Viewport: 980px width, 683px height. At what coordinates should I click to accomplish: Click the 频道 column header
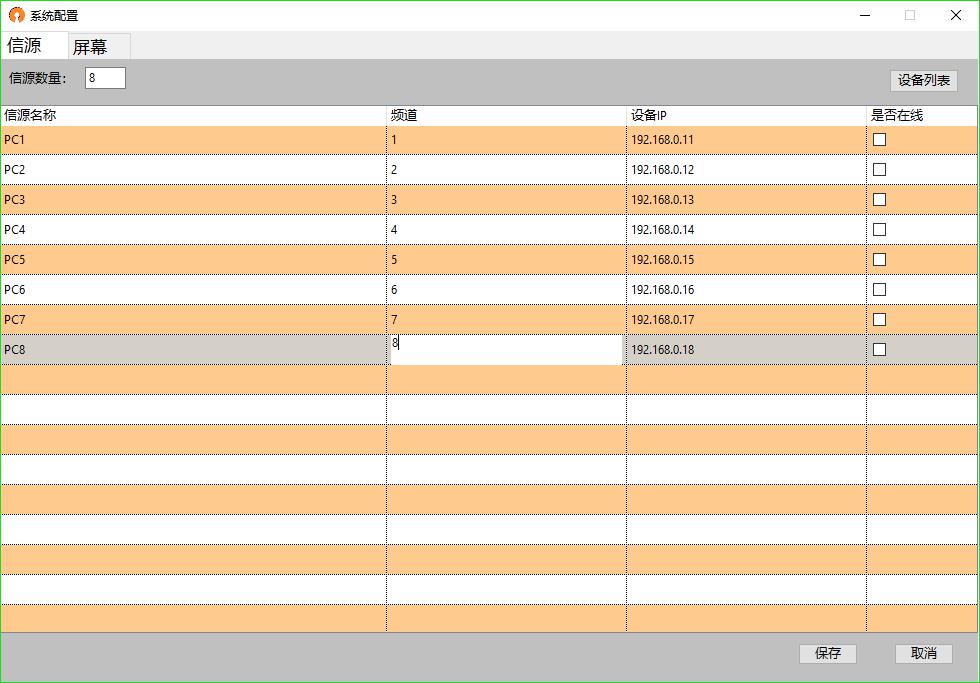coord(506,116)
